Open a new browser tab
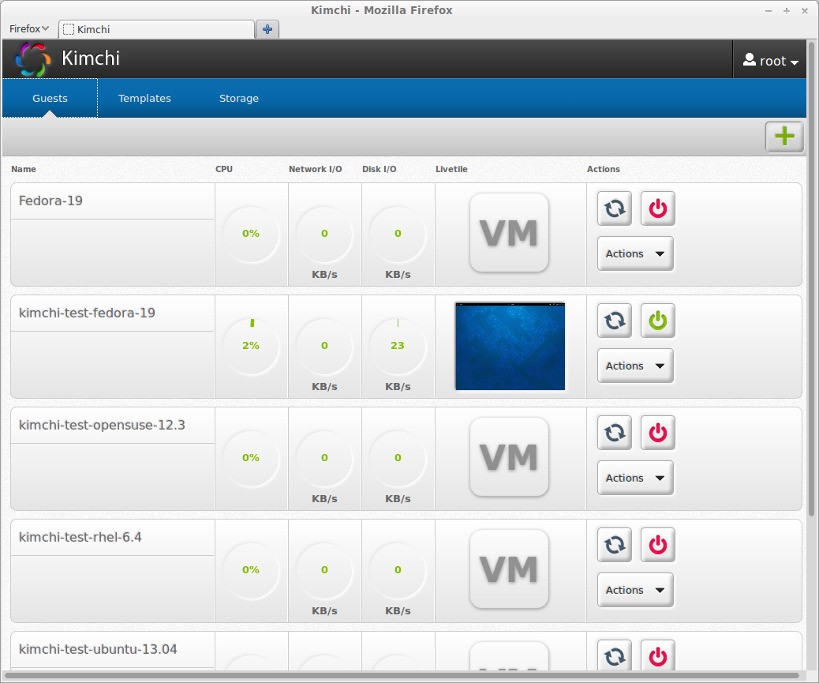The width and height of the screenshot is (819, 683). coord(267,29)
